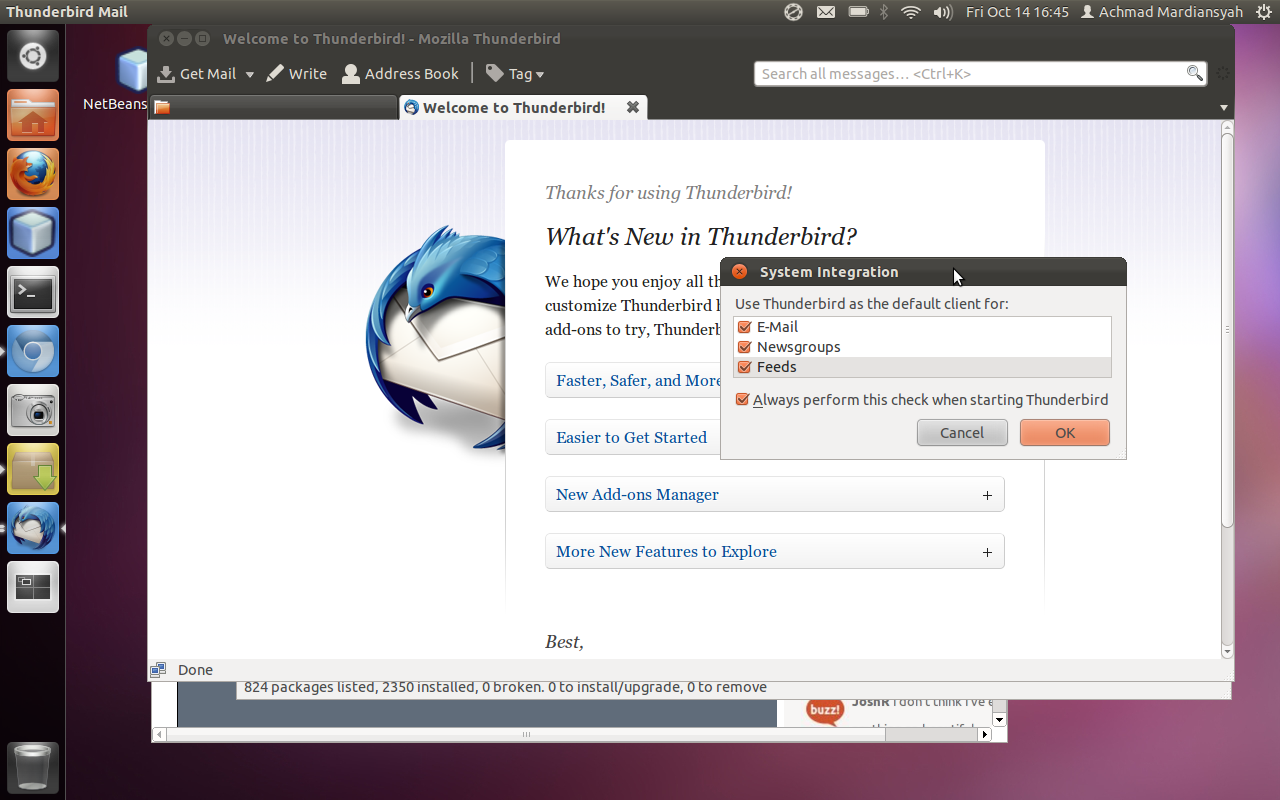Open the camera screenshot tool in the launcher
Viewport: 1280px width, 800px height.
33,410
